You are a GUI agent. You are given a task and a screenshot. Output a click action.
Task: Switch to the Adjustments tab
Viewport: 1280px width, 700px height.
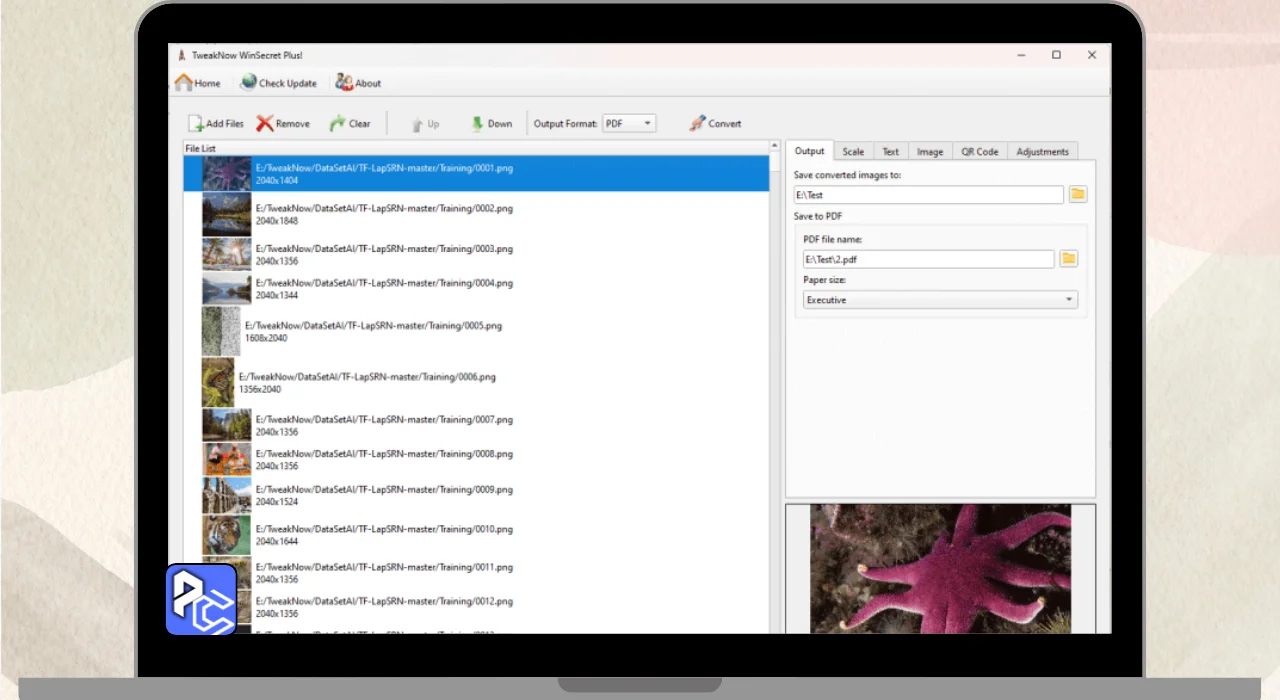pyautogui.click(x=1042, y=152)
